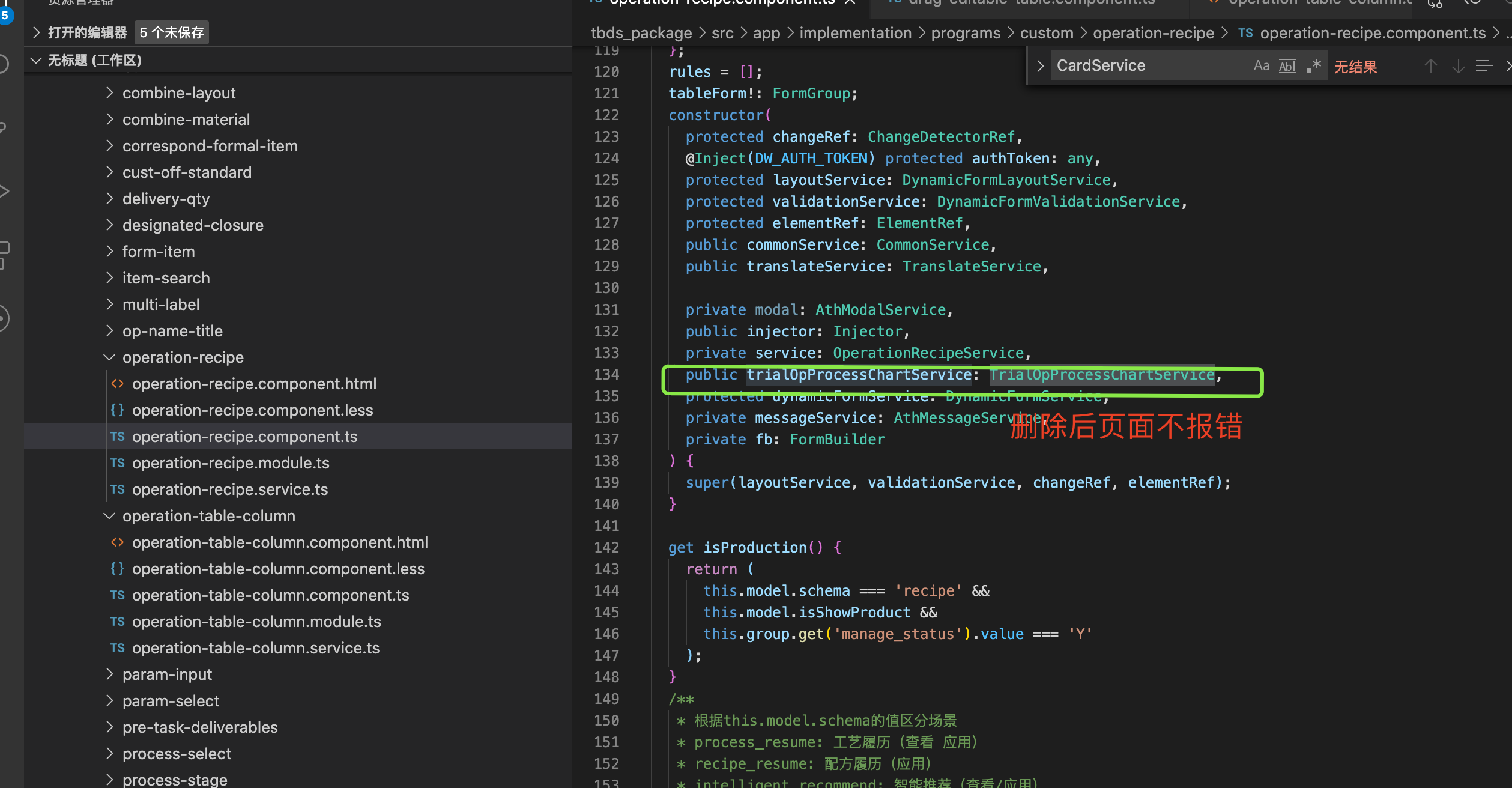Go to previous match arrow
This screenshot has width=1512, height=788.
point(1430,66)
